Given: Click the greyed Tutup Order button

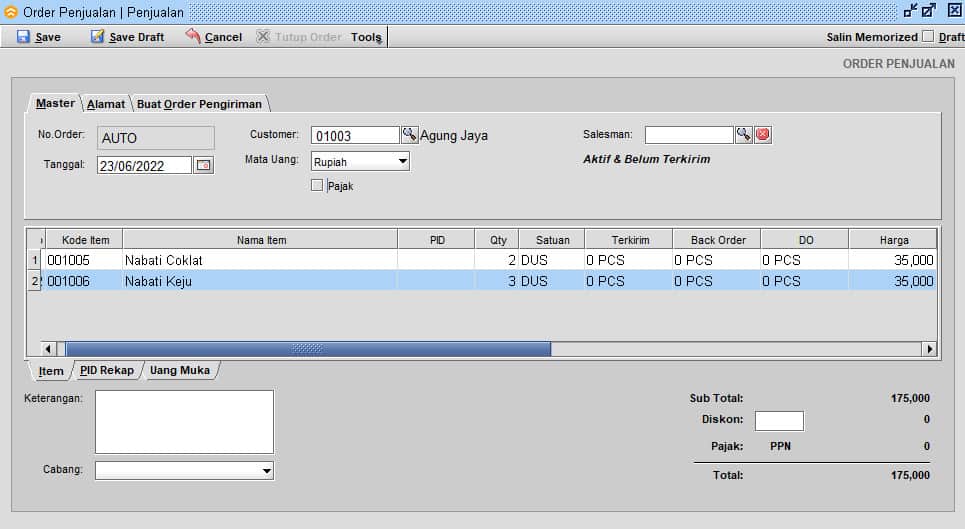Looking at the screenshot, I should (298, 37).
